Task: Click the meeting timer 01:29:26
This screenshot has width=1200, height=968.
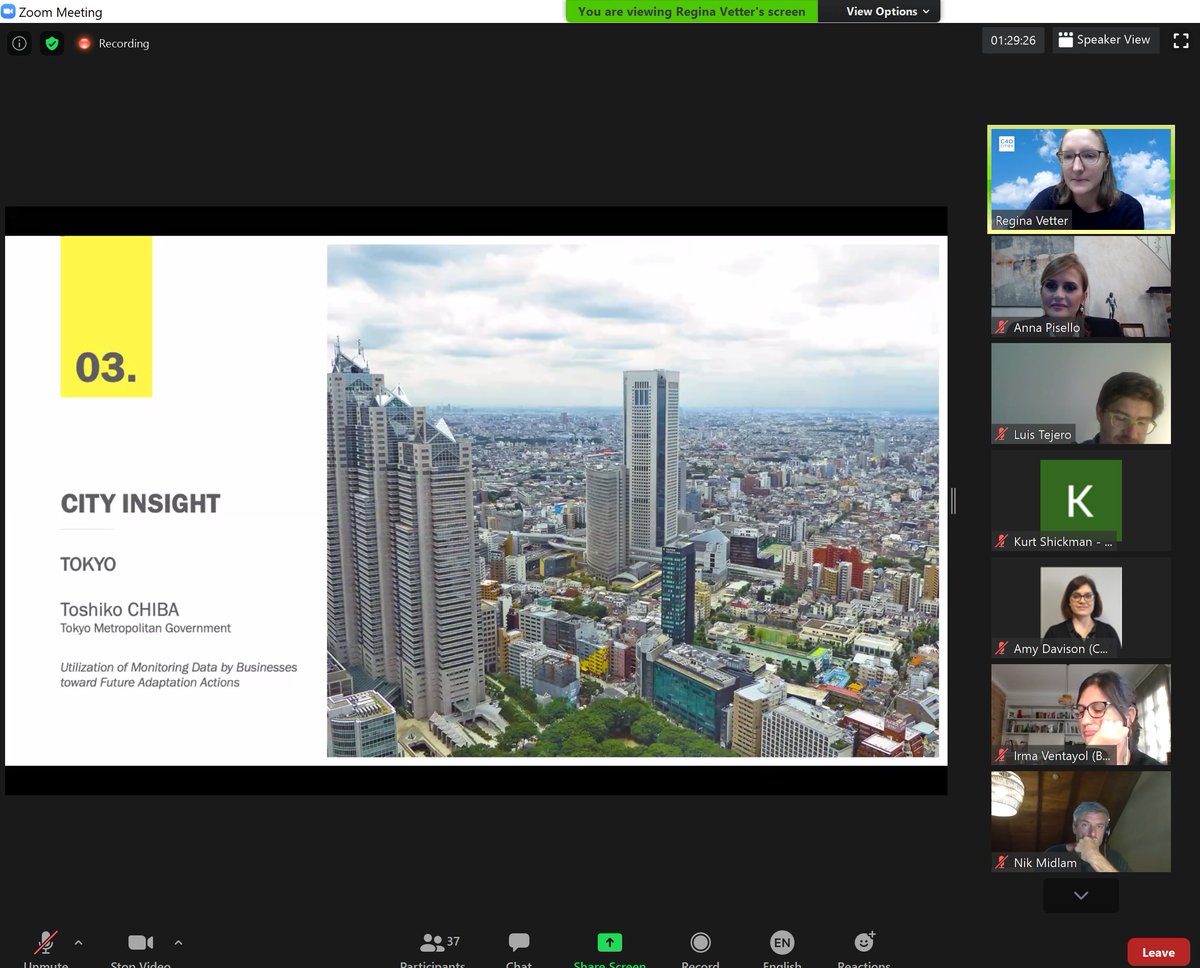Action: pyautogui.click(x=1013, y=40)
